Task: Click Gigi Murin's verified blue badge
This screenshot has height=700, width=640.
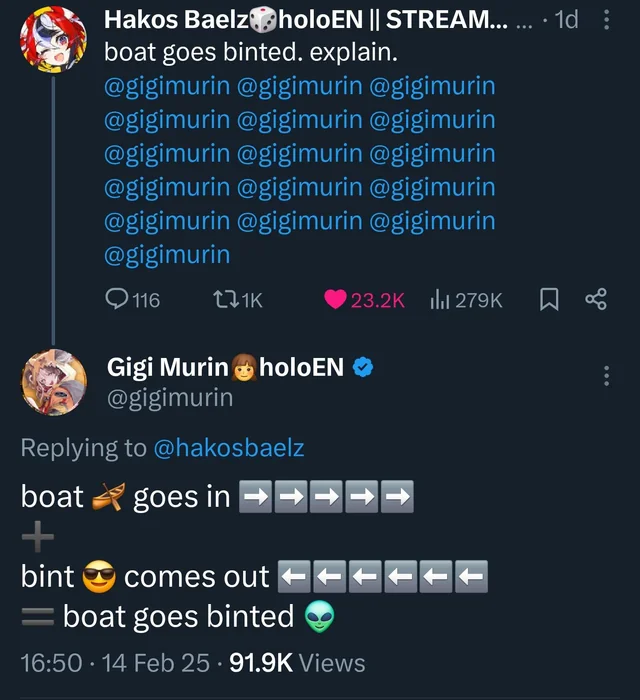Action: tap(364, 367)
